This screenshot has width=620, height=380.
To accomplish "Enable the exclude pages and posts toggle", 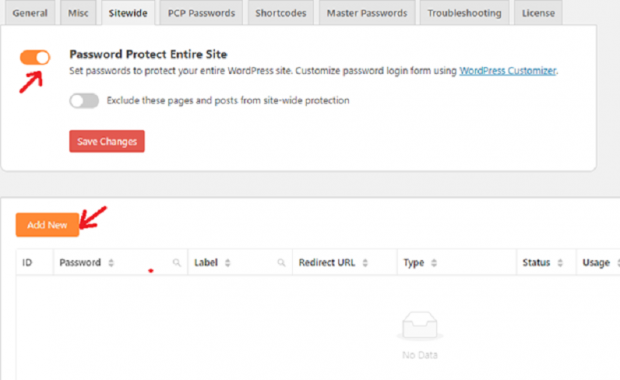I will 84,100.
